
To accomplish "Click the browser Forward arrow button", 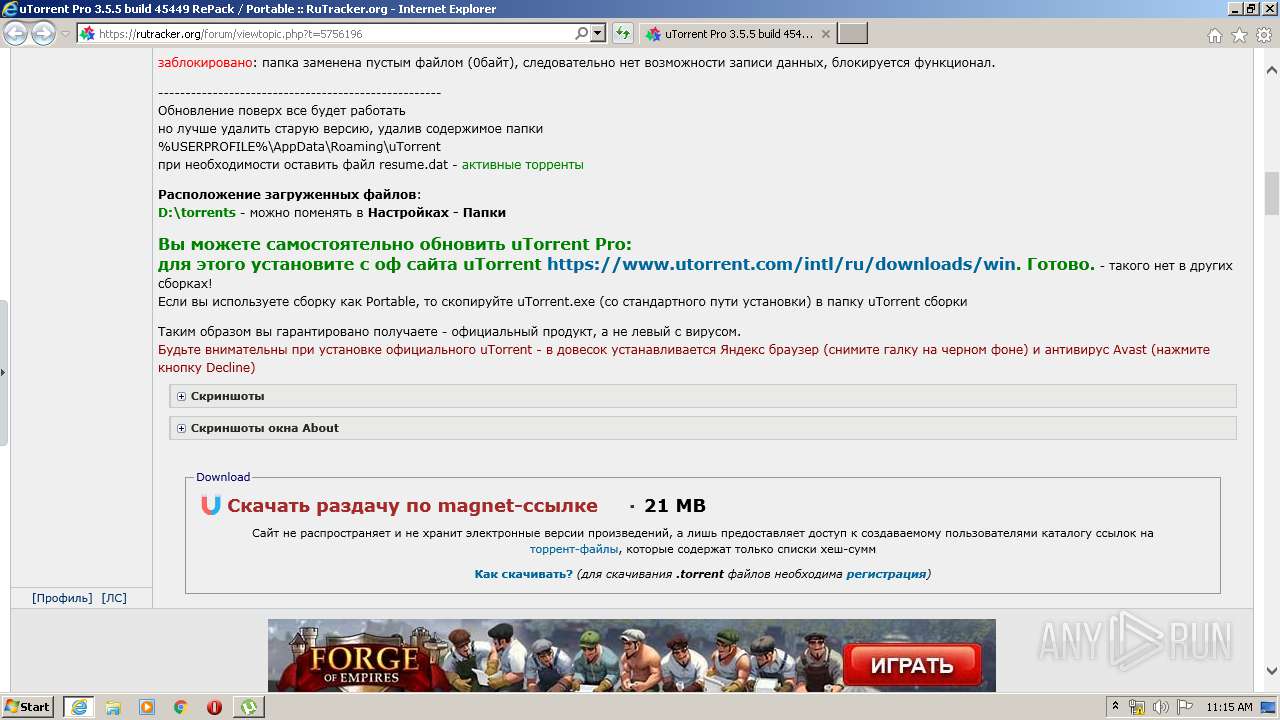I will coord(43,34).
